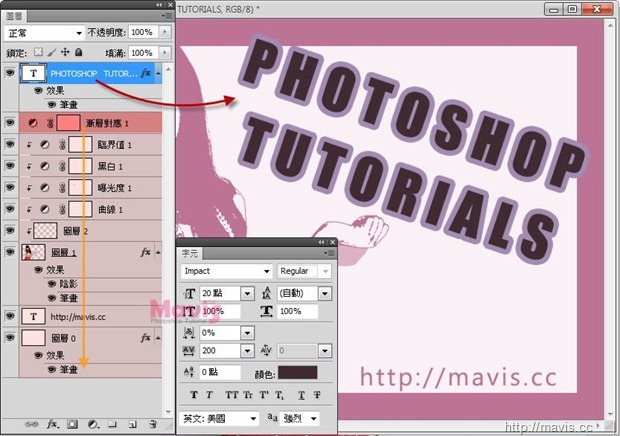Open the text 顏色 color swatch
Screen dimensions: 620x436
pos(298,372)
